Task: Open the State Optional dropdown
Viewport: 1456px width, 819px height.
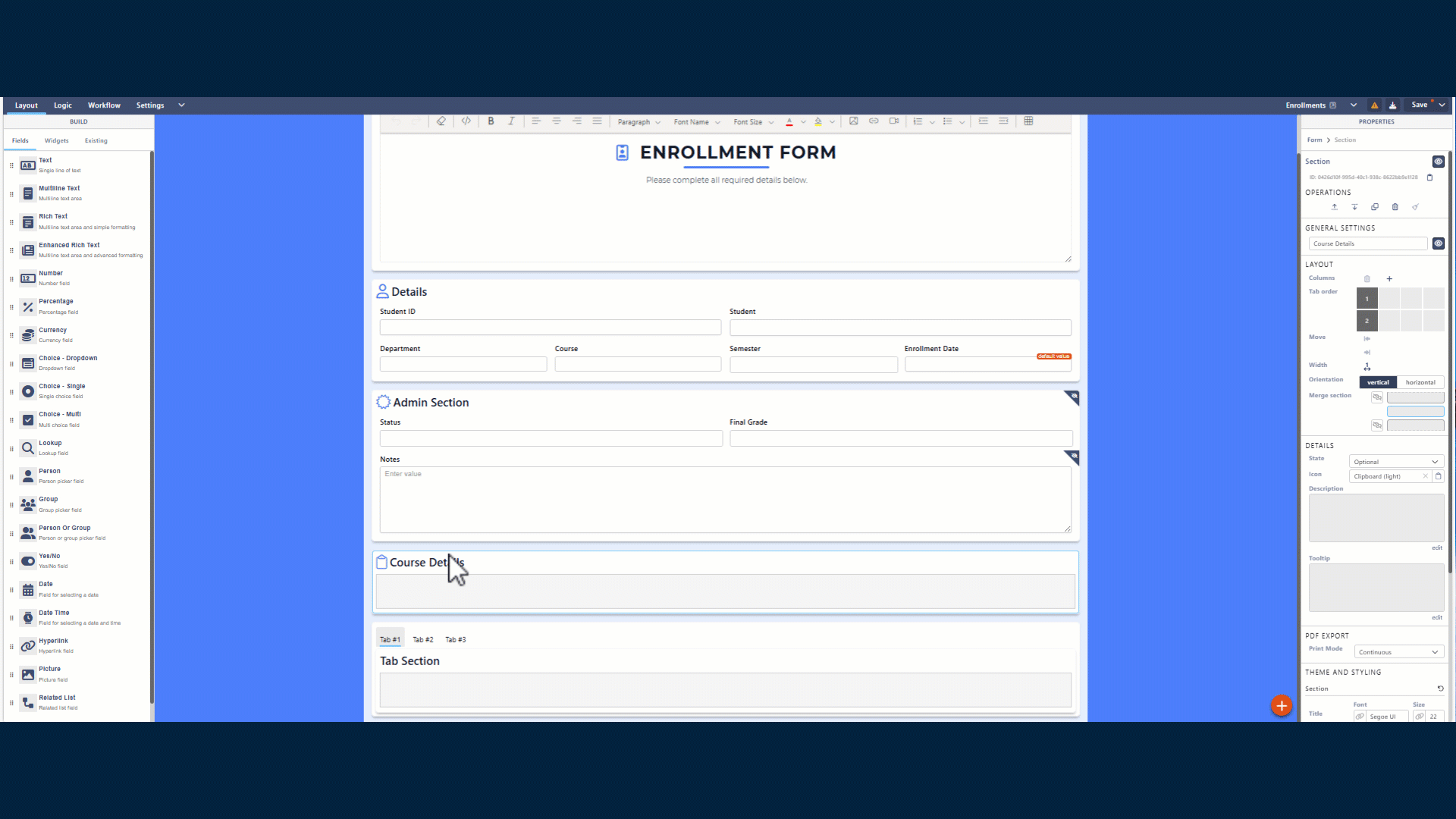Action: pyautogui.click(x=1395, y=462)
